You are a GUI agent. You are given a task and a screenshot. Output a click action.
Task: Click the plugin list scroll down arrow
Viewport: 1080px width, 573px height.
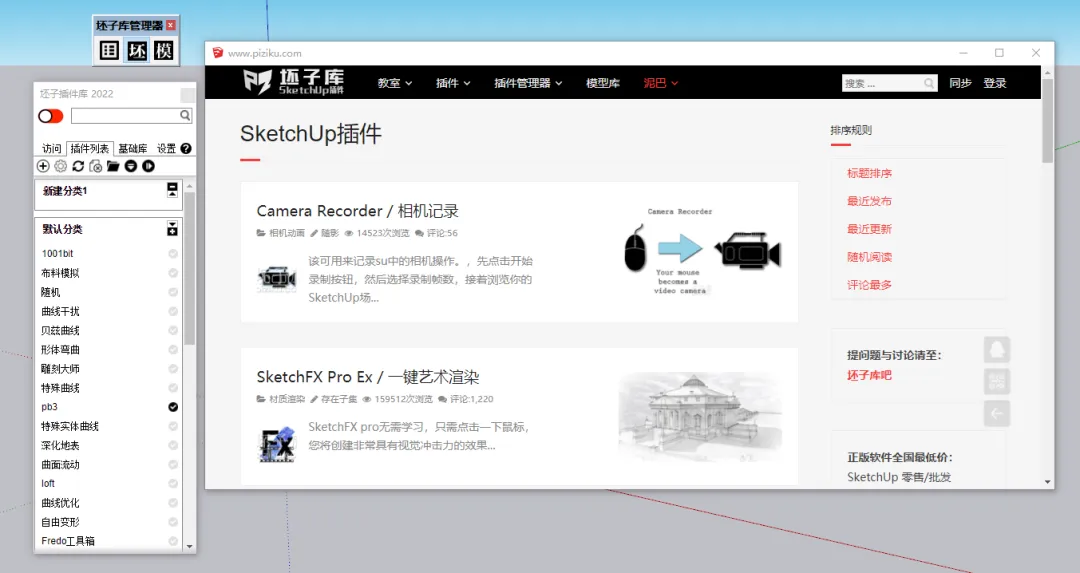click(x=189, y=547)
